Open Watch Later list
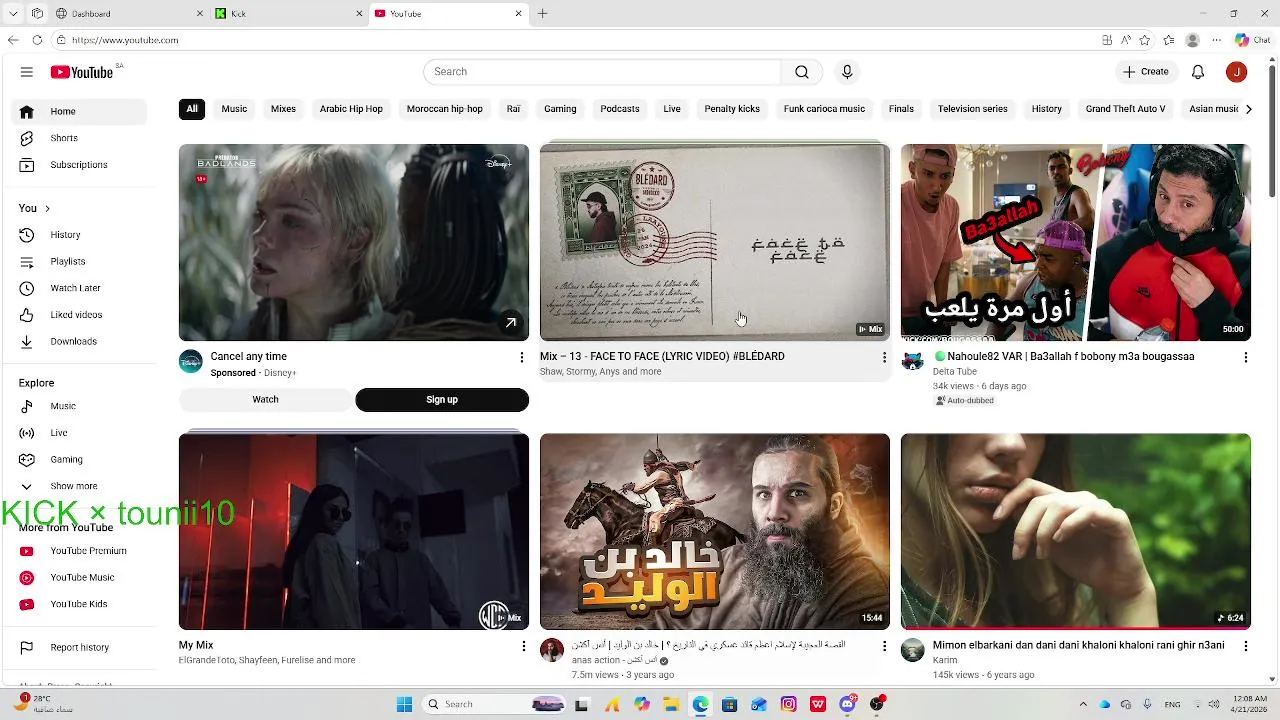The height and width of the screenshot is (720, 1280). pyautogui.click(x=80, y=288)
